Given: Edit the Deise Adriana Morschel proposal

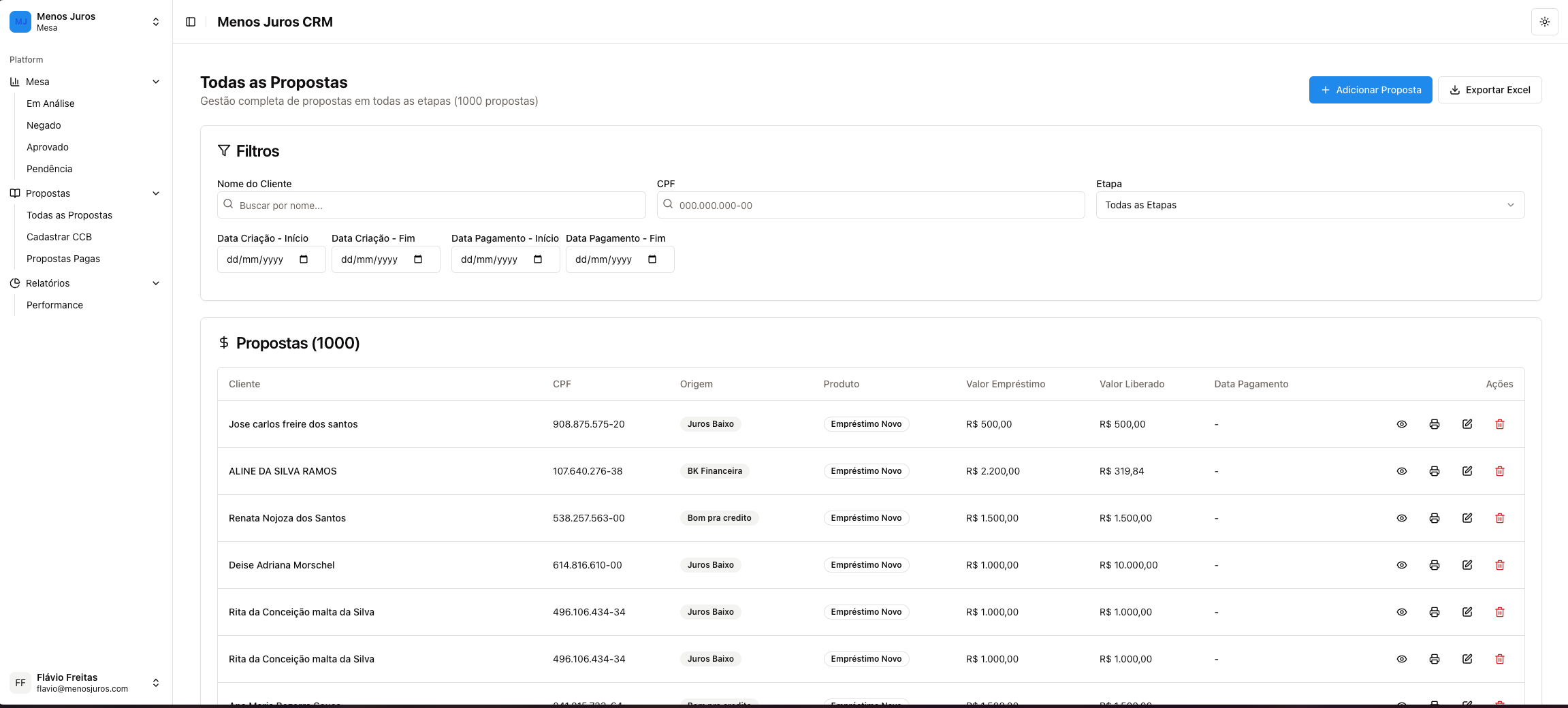Looking at the screenshot, I should coord(1467,565).
